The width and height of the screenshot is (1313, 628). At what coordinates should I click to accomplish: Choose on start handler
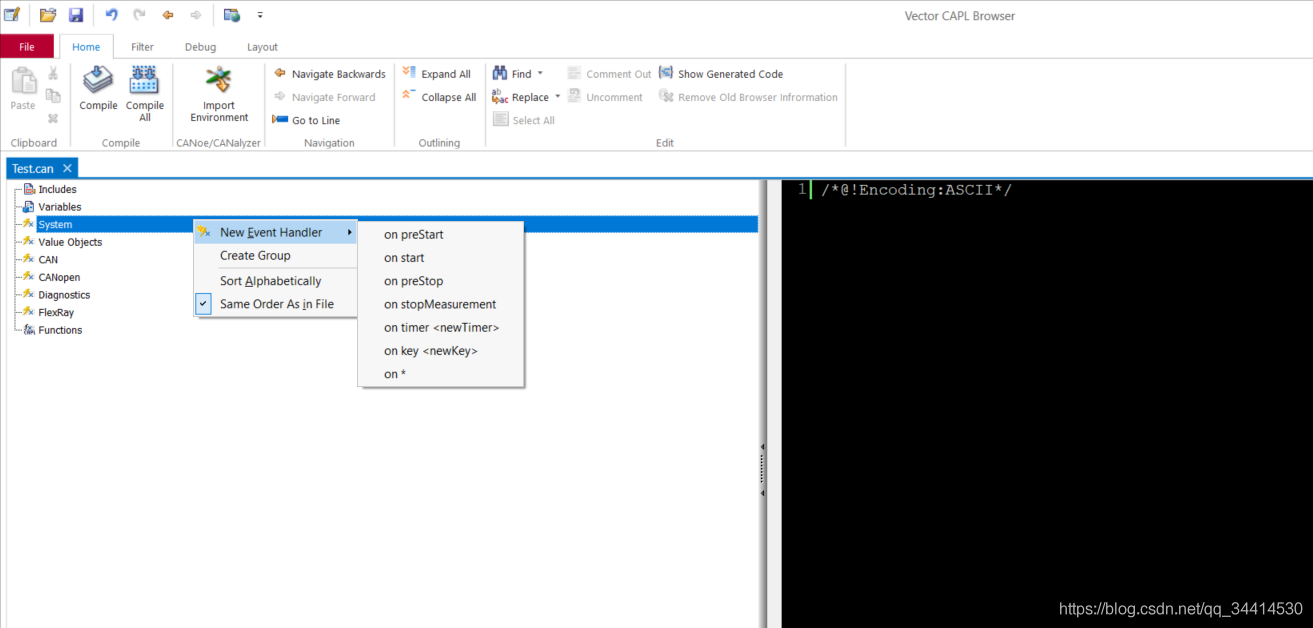coord(441,258)
